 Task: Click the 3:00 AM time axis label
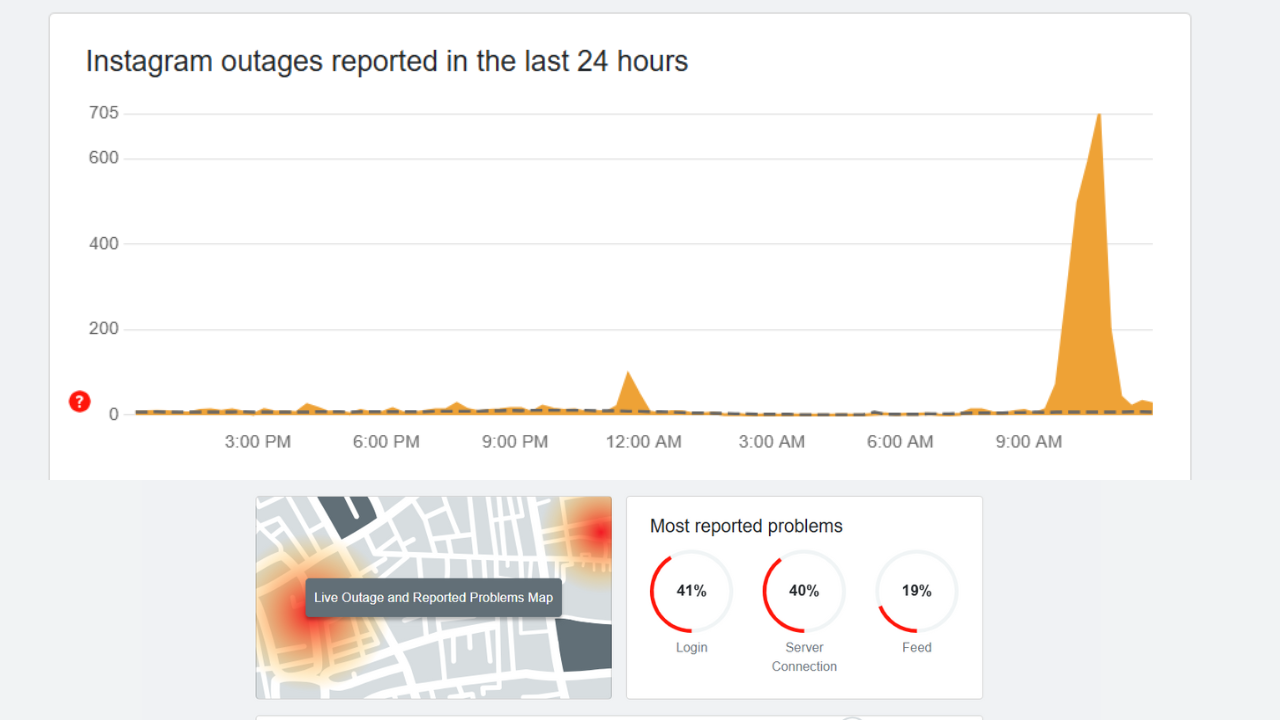tap(771, 442)
